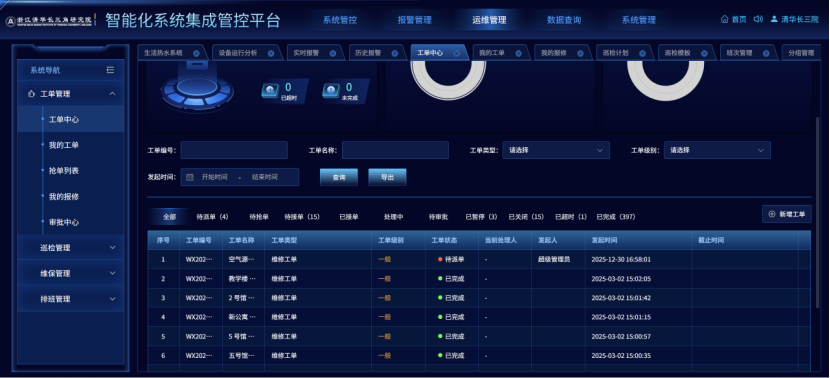Open 系统管控 top menu
Screen dimensions: 830x378
[340, 20]
